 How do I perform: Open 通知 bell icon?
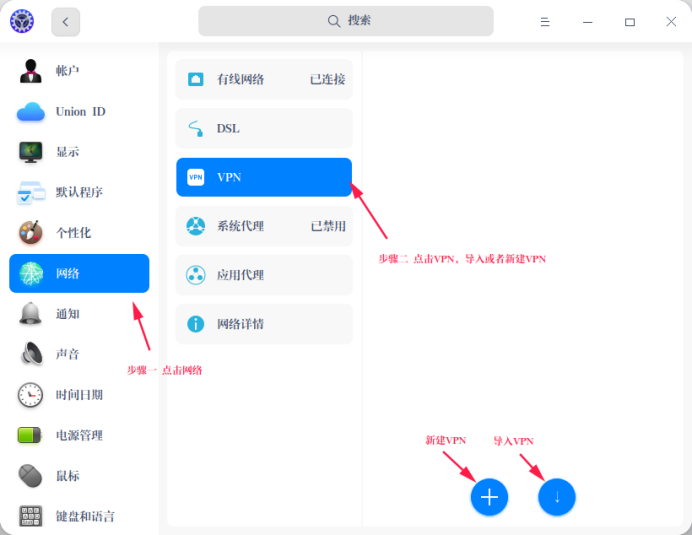30,314
